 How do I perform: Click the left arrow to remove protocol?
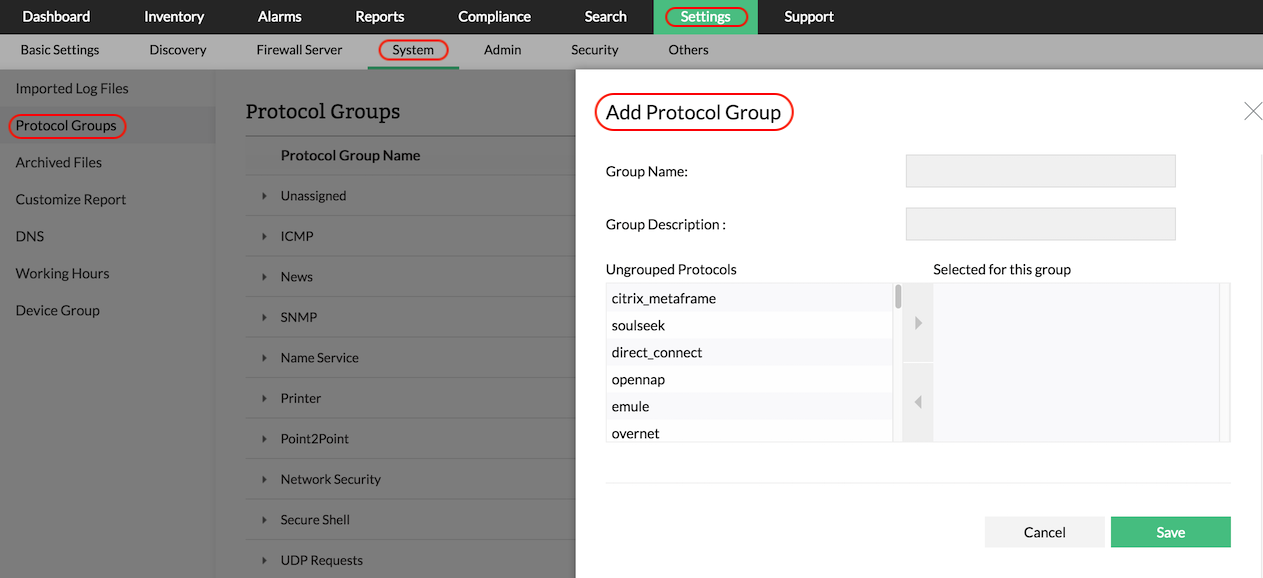point(918,402)
